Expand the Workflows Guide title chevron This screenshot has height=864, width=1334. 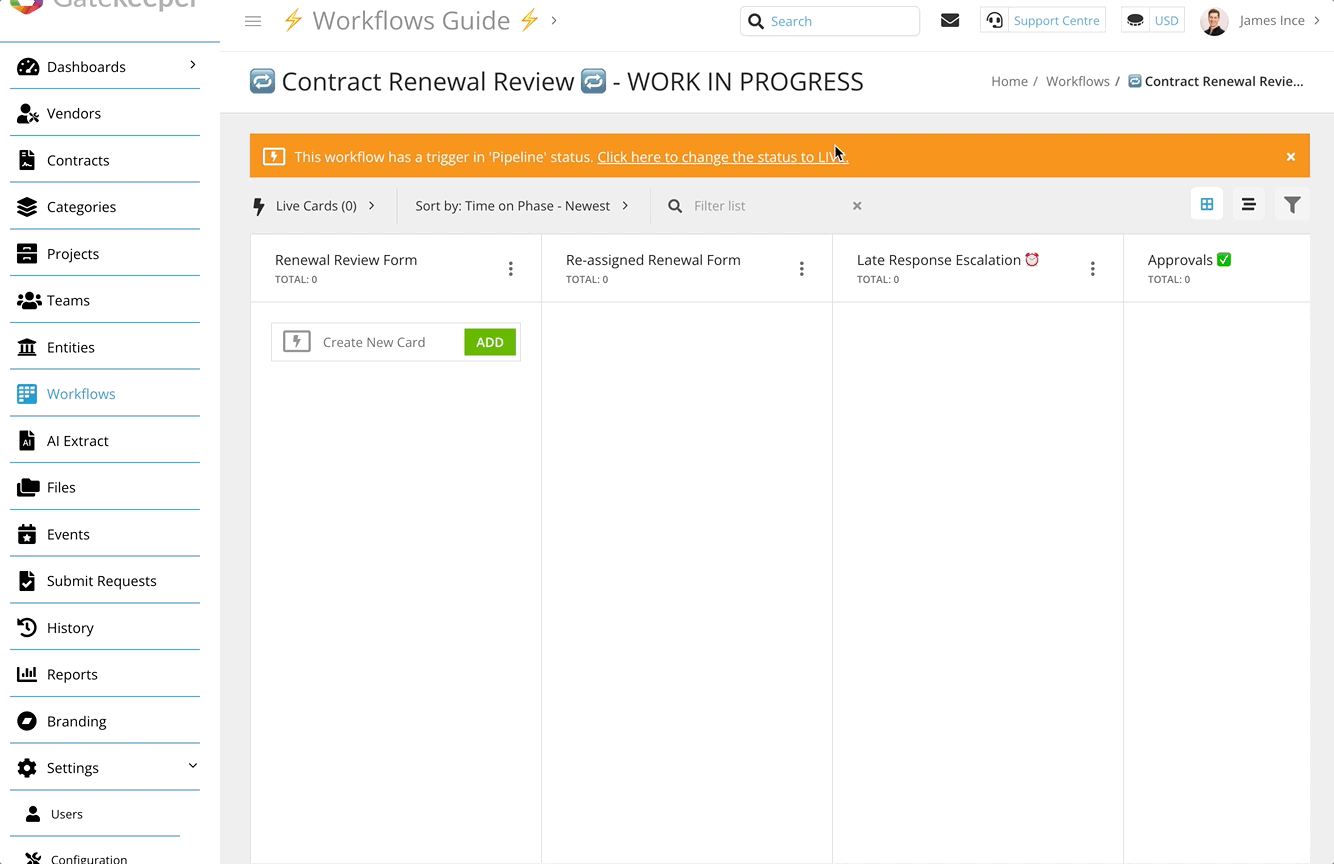point(554,20)
